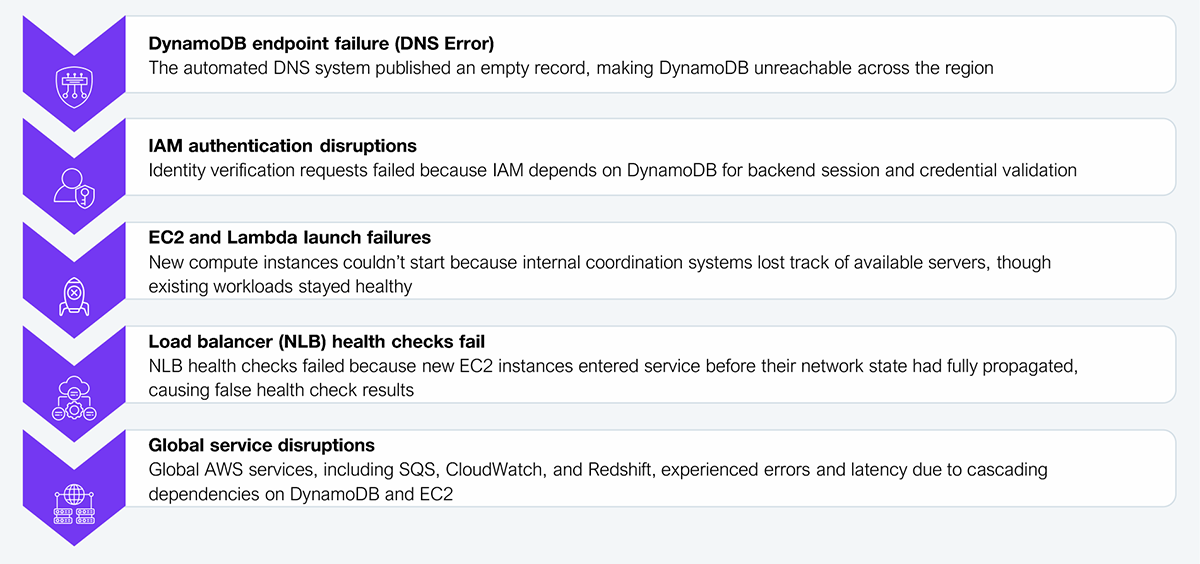Open the EC2 and Lambda launch failures heading
The image size is (1200, 564).
click(290, 238)
